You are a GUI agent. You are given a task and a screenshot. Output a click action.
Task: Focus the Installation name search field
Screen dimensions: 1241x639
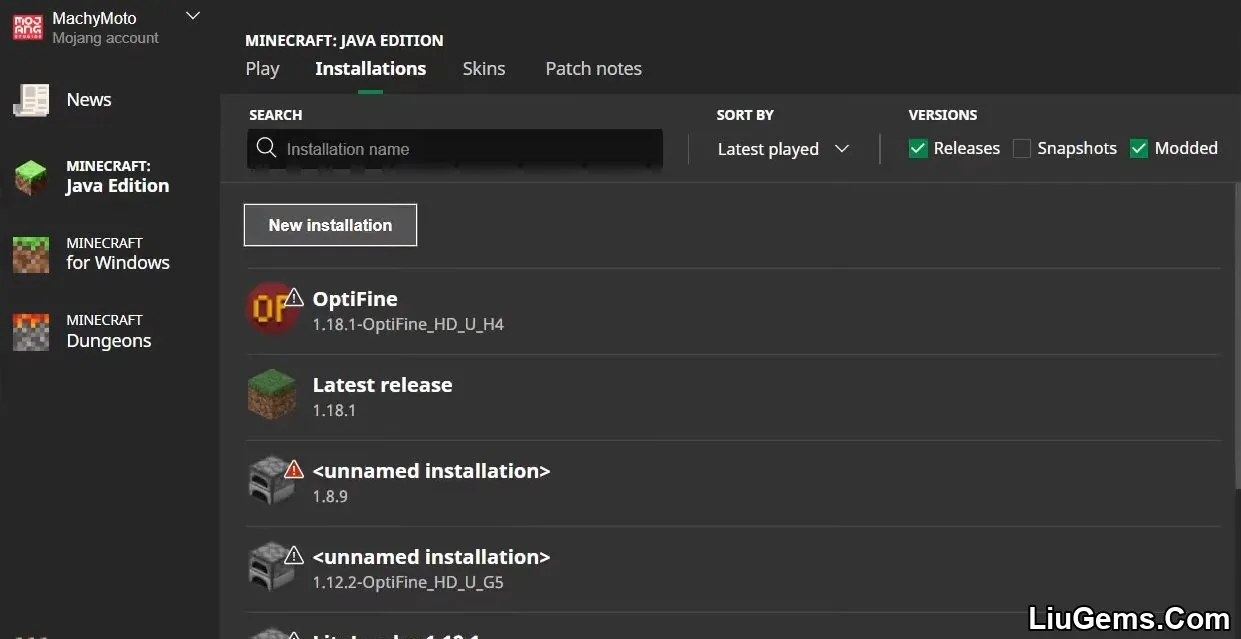[x=455, y=149]
